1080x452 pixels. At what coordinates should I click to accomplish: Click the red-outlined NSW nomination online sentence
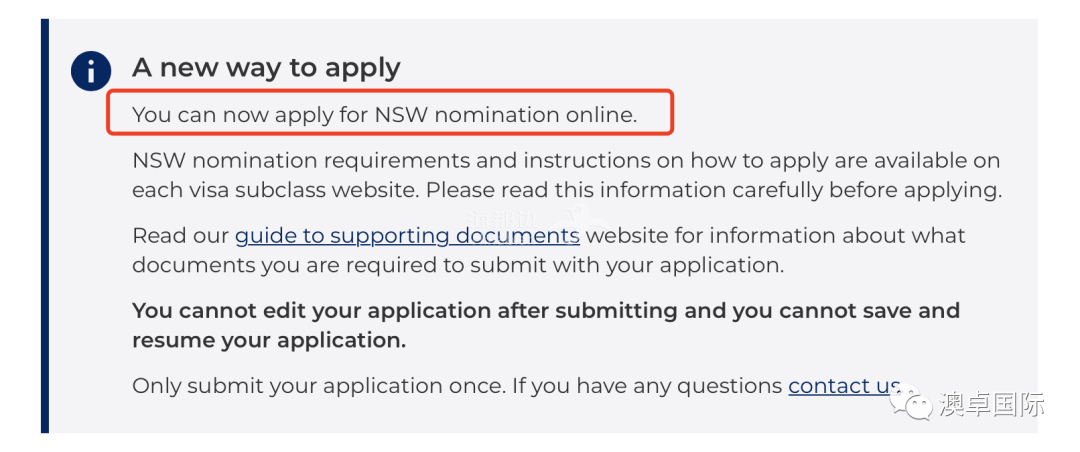(x=388, y=112)
